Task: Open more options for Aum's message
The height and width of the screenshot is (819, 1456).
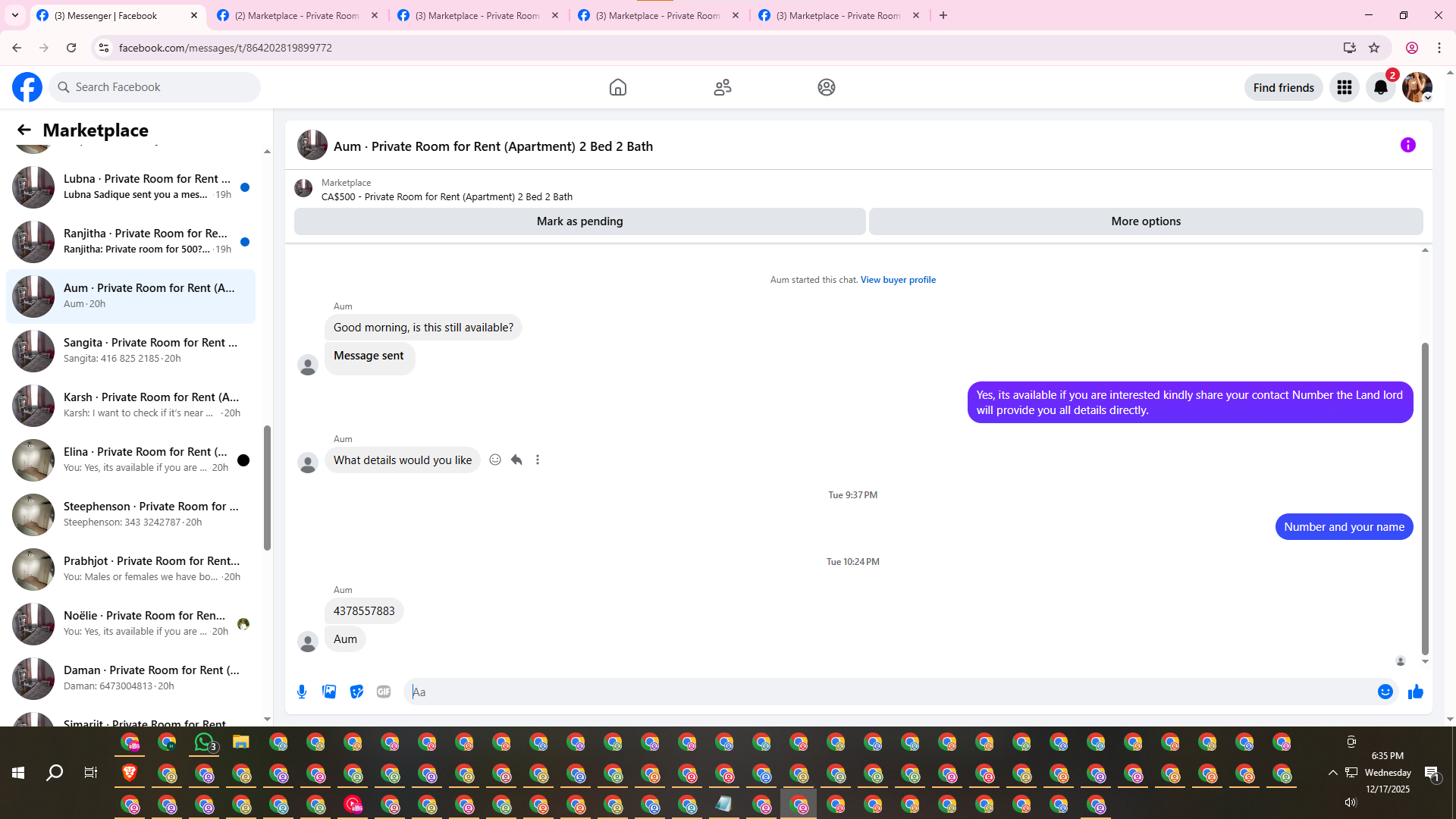Action: 538,460
